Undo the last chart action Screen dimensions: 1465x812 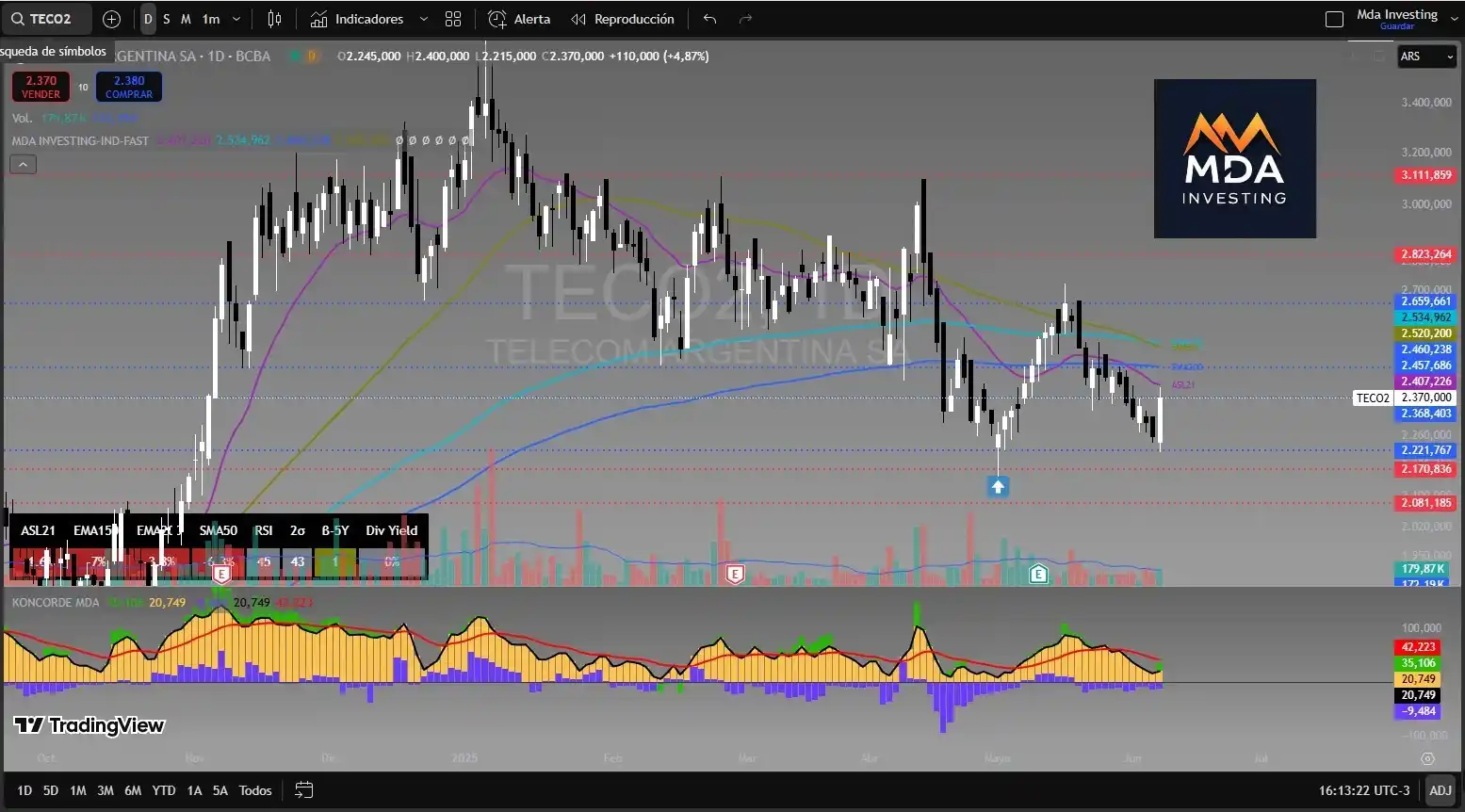click(x=710, y=19)
